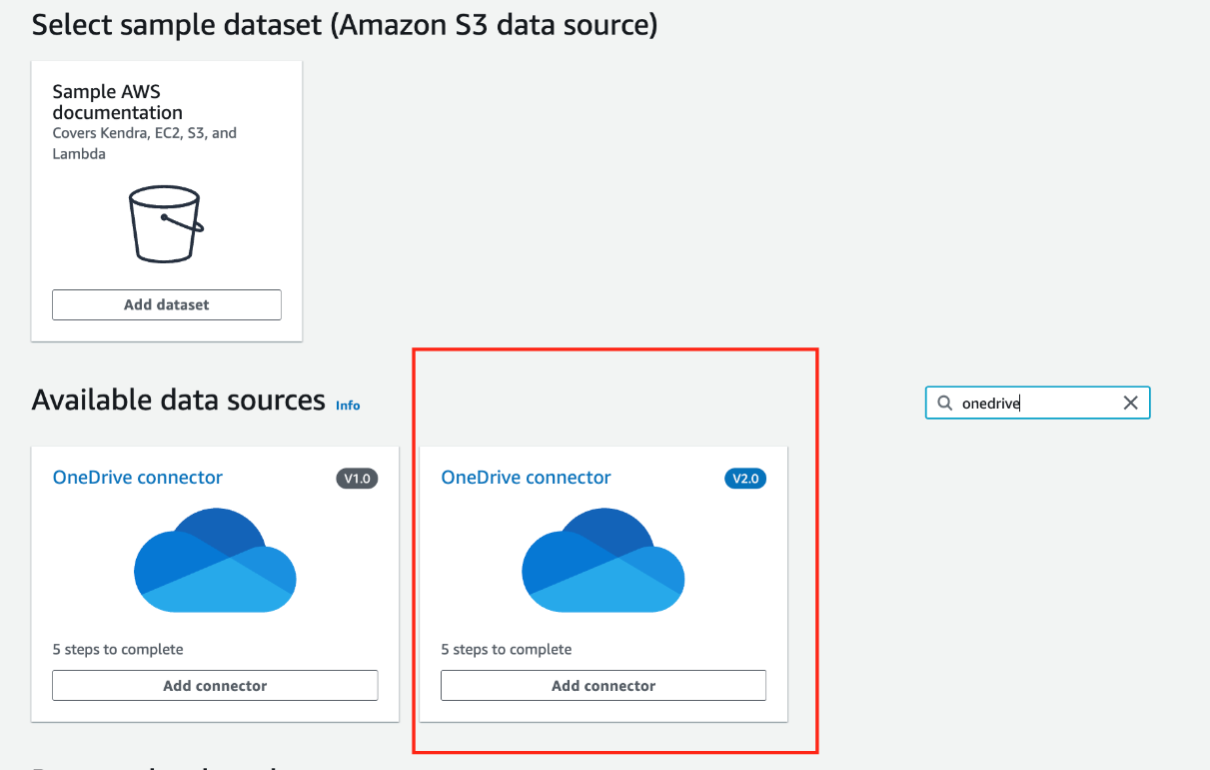Click the Select sample dataset heading

tap(345, 24)
